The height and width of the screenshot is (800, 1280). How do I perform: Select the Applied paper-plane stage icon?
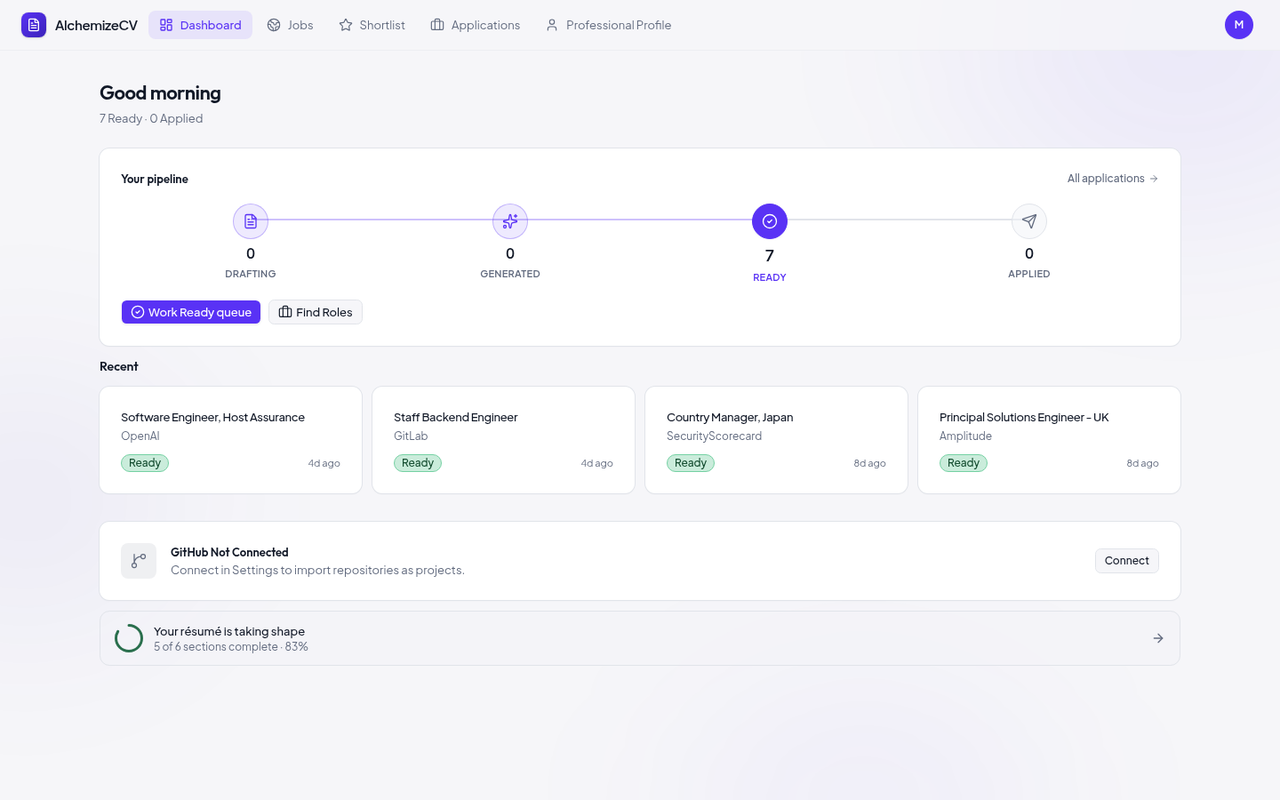pyautogui.click(x=1029, y=221)
